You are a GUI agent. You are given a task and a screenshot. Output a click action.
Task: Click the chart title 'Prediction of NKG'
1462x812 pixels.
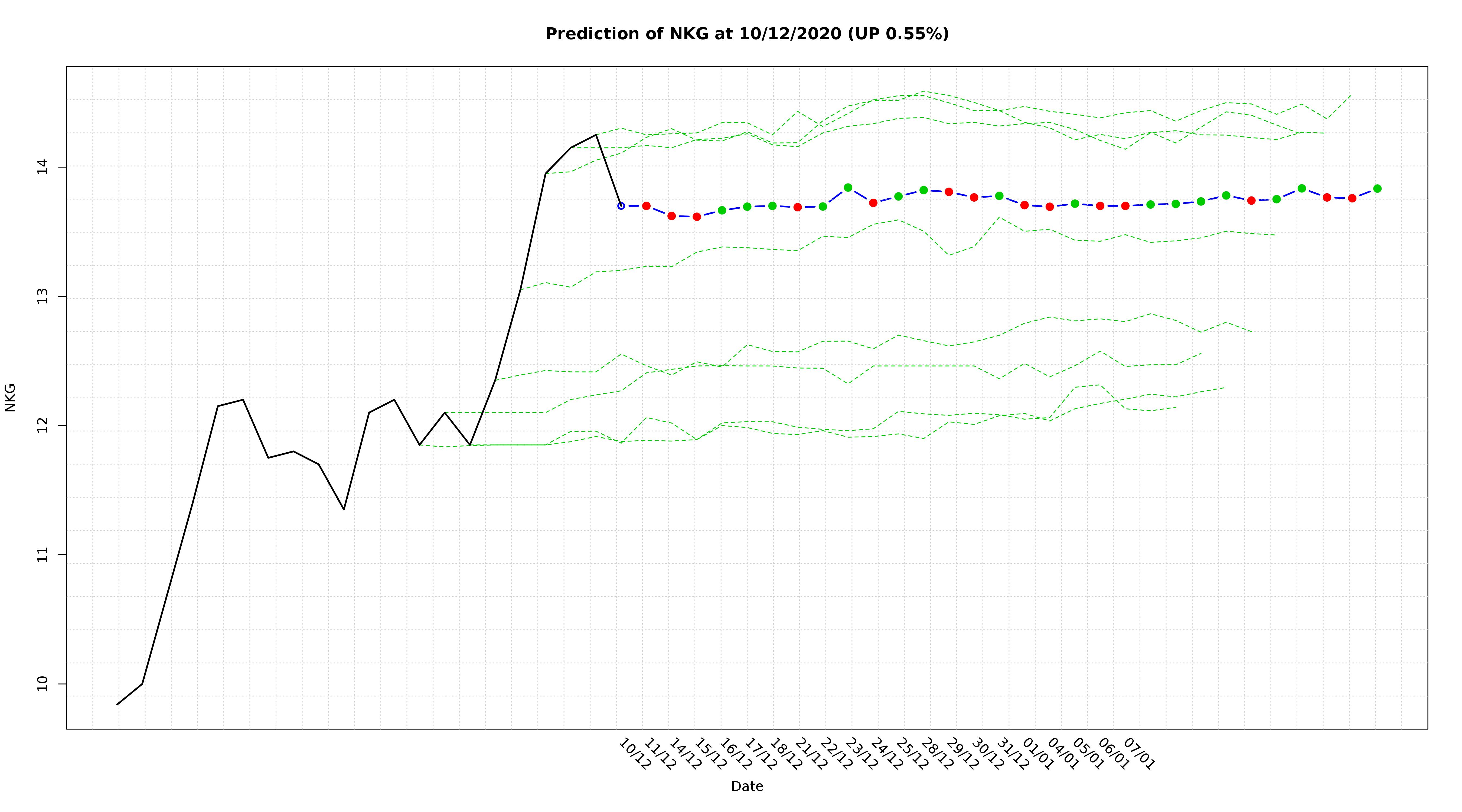point(747,34)
